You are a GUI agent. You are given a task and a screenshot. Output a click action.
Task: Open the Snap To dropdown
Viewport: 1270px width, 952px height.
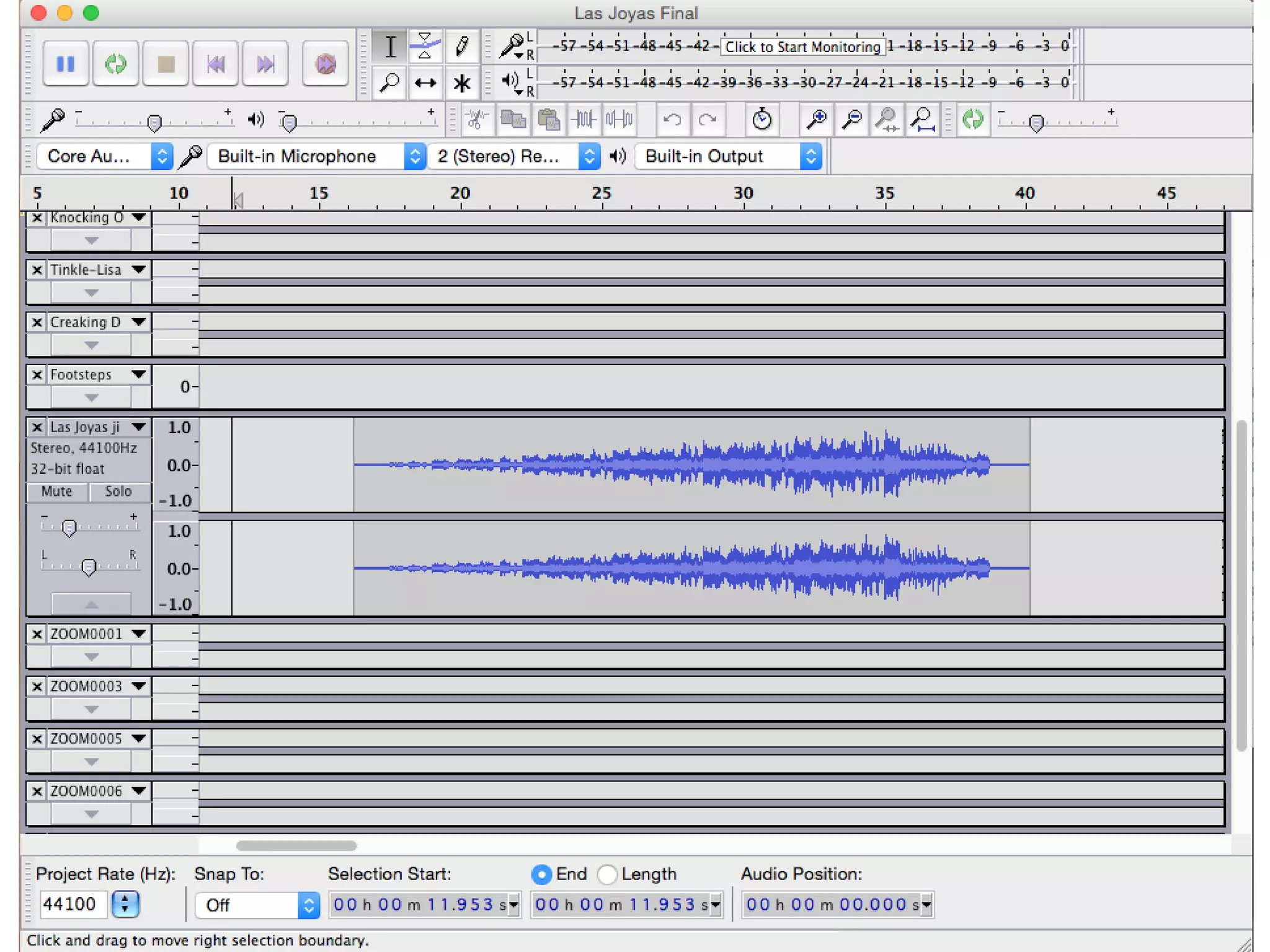pyautogui.click(x=257, y=905)
